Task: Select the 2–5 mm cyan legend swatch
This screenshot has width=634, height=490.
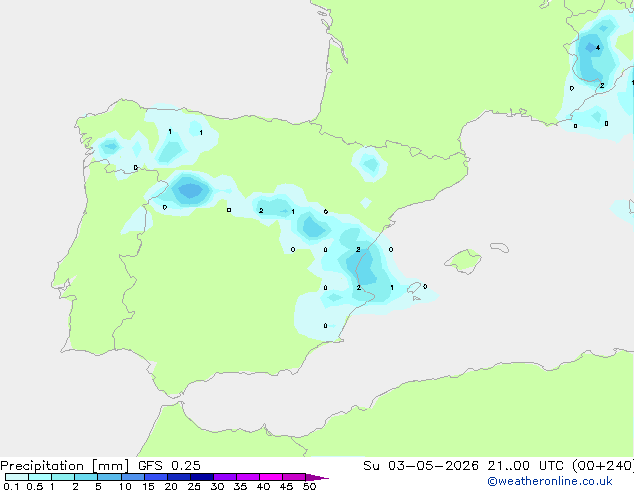Action: [x=87, y=477]
